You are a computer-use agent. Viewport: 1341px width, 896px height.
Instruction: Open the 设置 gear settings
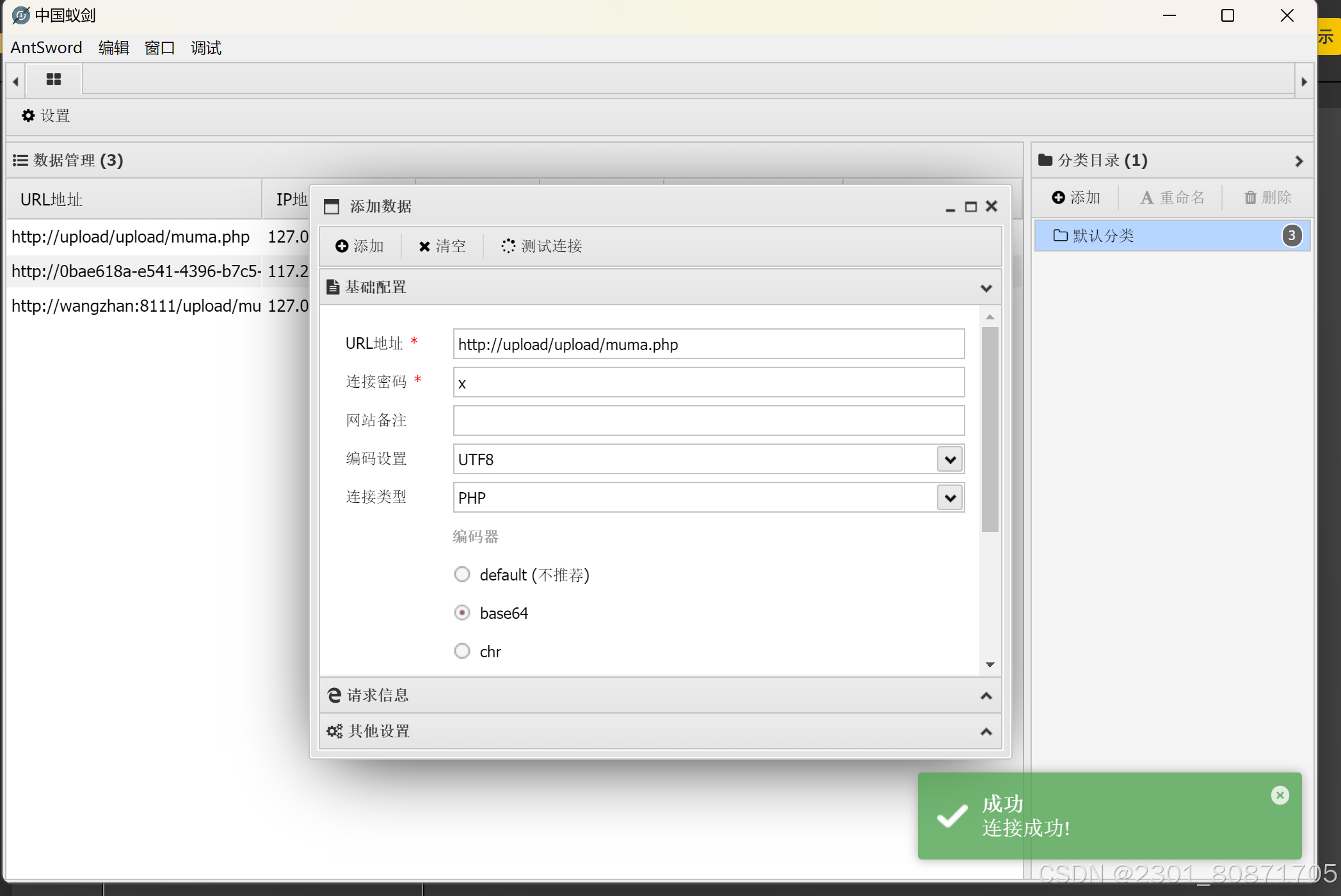(x=45, y=116)
